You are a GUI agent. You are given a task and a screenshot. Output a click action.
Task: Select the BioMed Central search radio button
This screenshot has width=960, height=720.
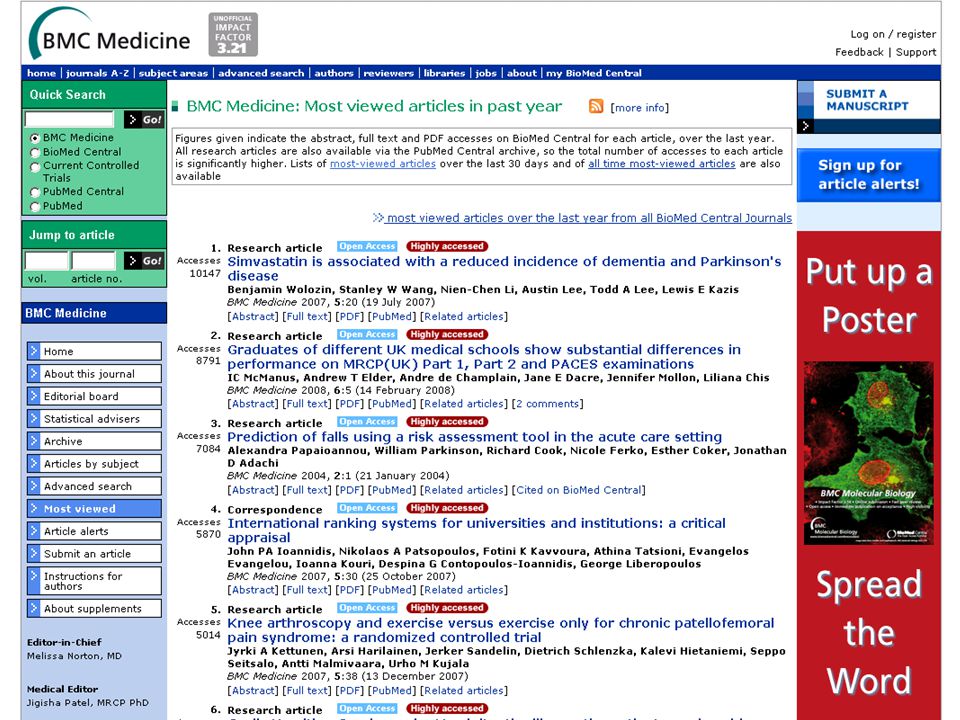(x=35, y=152)
